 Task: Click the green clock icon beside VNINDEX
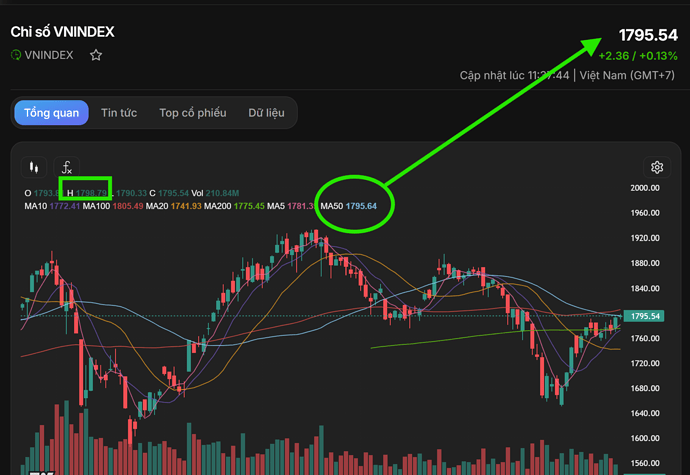(x=16, y=55)
